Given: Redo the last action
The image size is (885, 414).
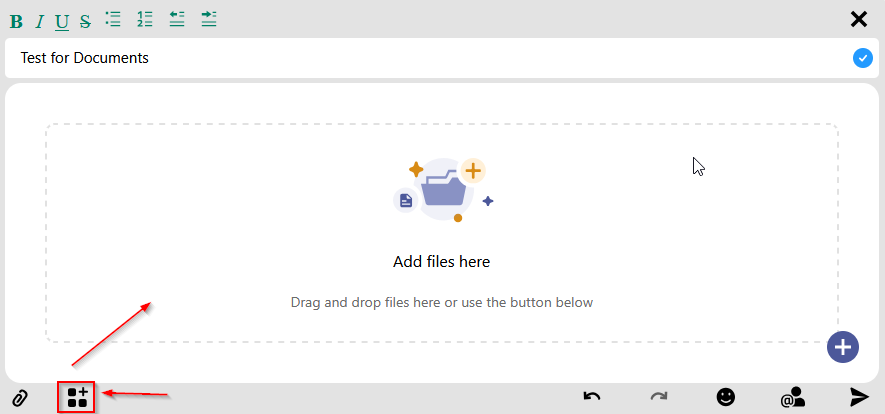Looking at the screenshot, I should (658, 396).
